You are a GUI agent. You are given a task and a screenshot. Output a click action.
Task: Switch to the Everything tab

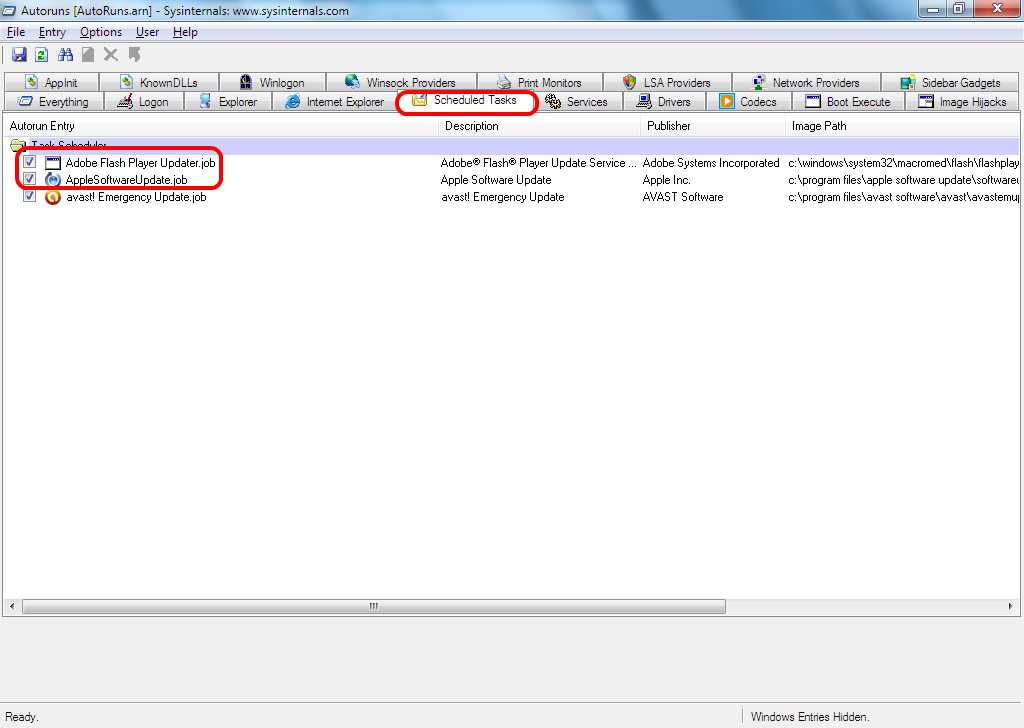(54, 102)
